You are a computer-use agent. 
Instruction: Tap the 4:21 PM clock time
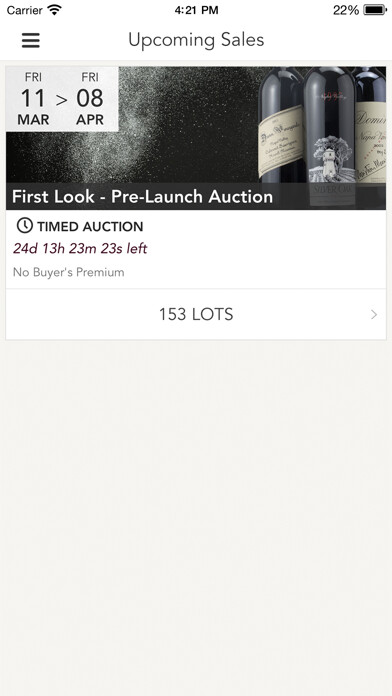(x=196, y=10)
